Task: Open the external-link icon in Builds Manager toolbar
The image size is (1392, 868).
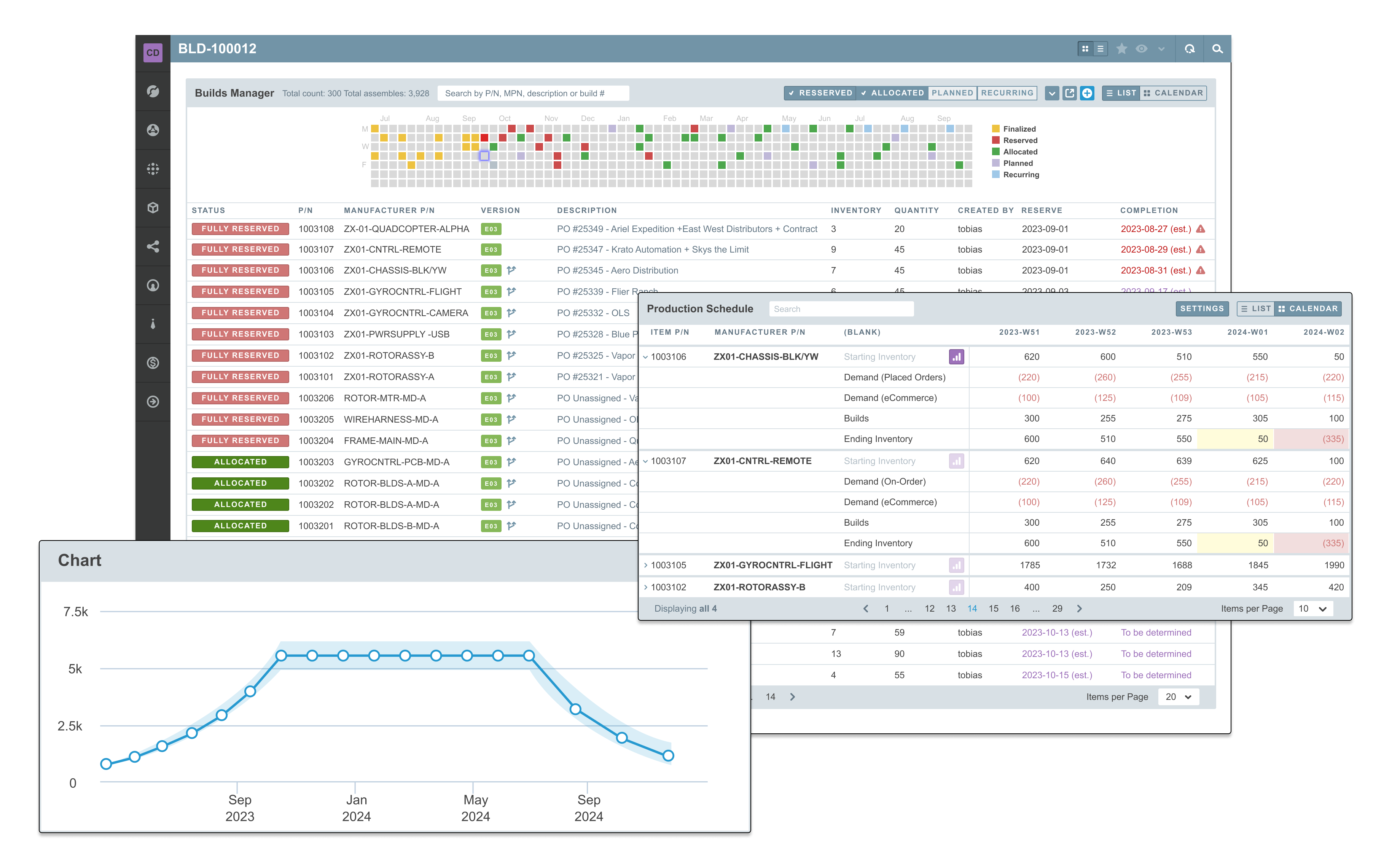Action: (x=1070, y=93)
